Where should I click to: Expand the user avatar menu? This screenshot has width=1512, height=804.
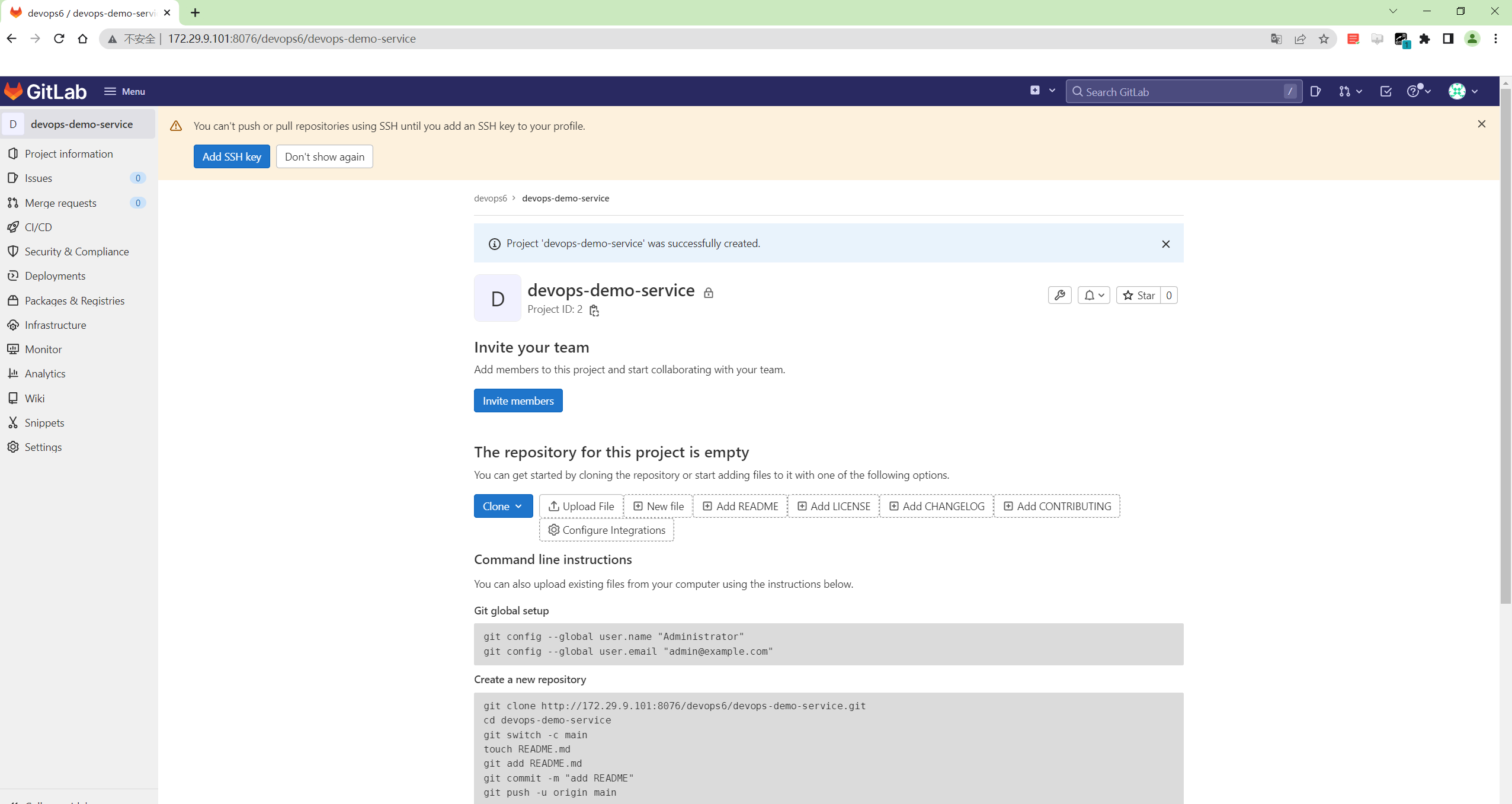(1463, 91)
